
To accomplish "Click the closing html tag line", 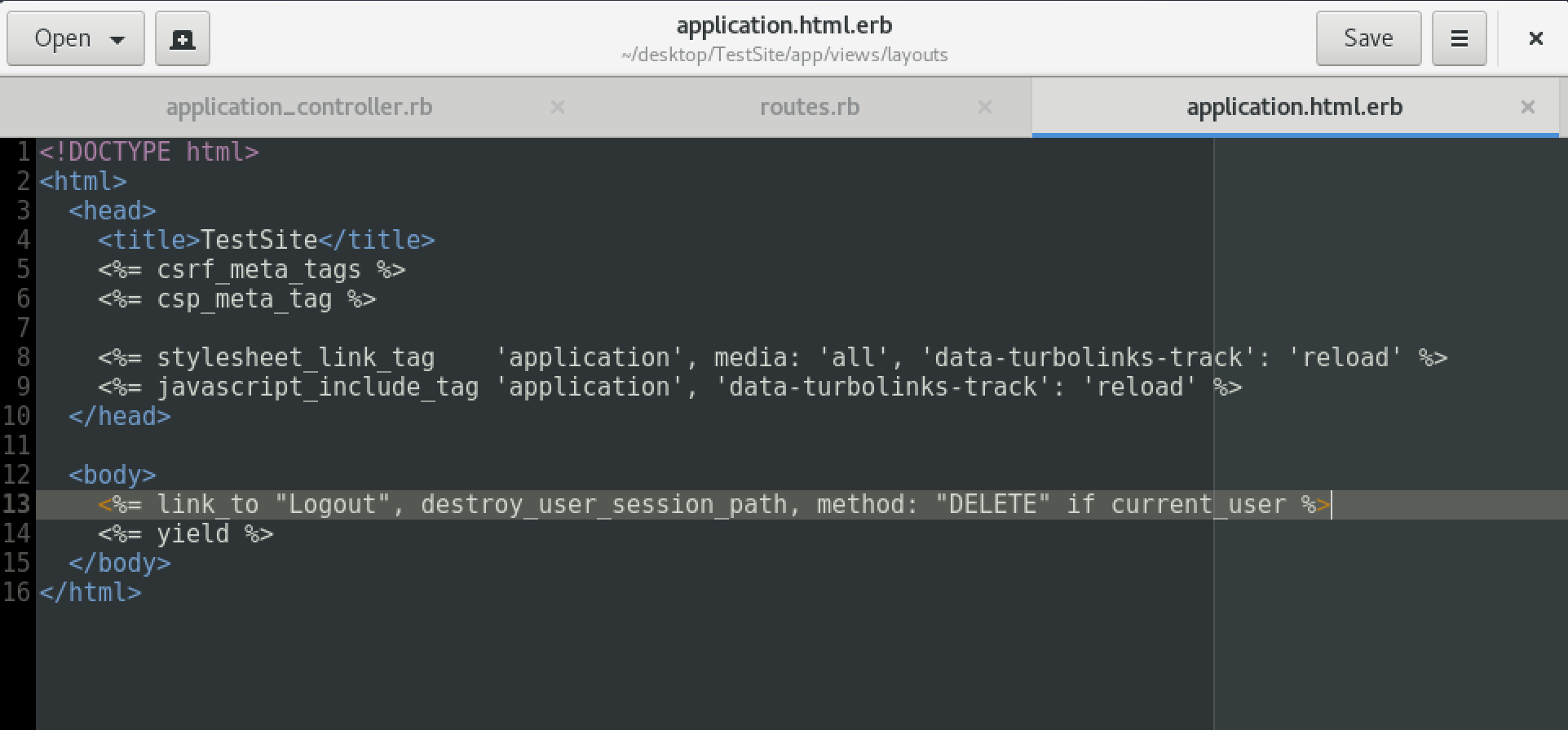I will [91, 593].
